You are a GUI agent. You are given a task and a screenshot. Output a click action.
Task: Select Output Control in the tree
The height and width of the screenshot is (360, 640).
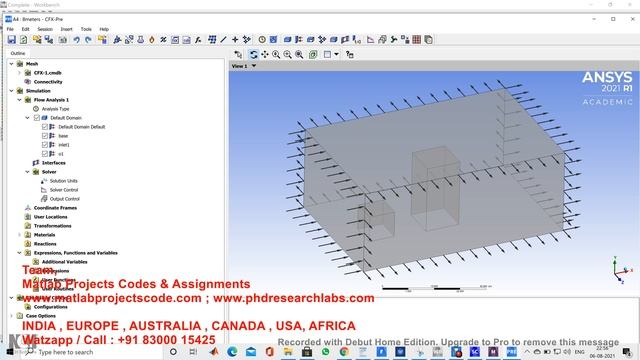click(x=64, y=199)
